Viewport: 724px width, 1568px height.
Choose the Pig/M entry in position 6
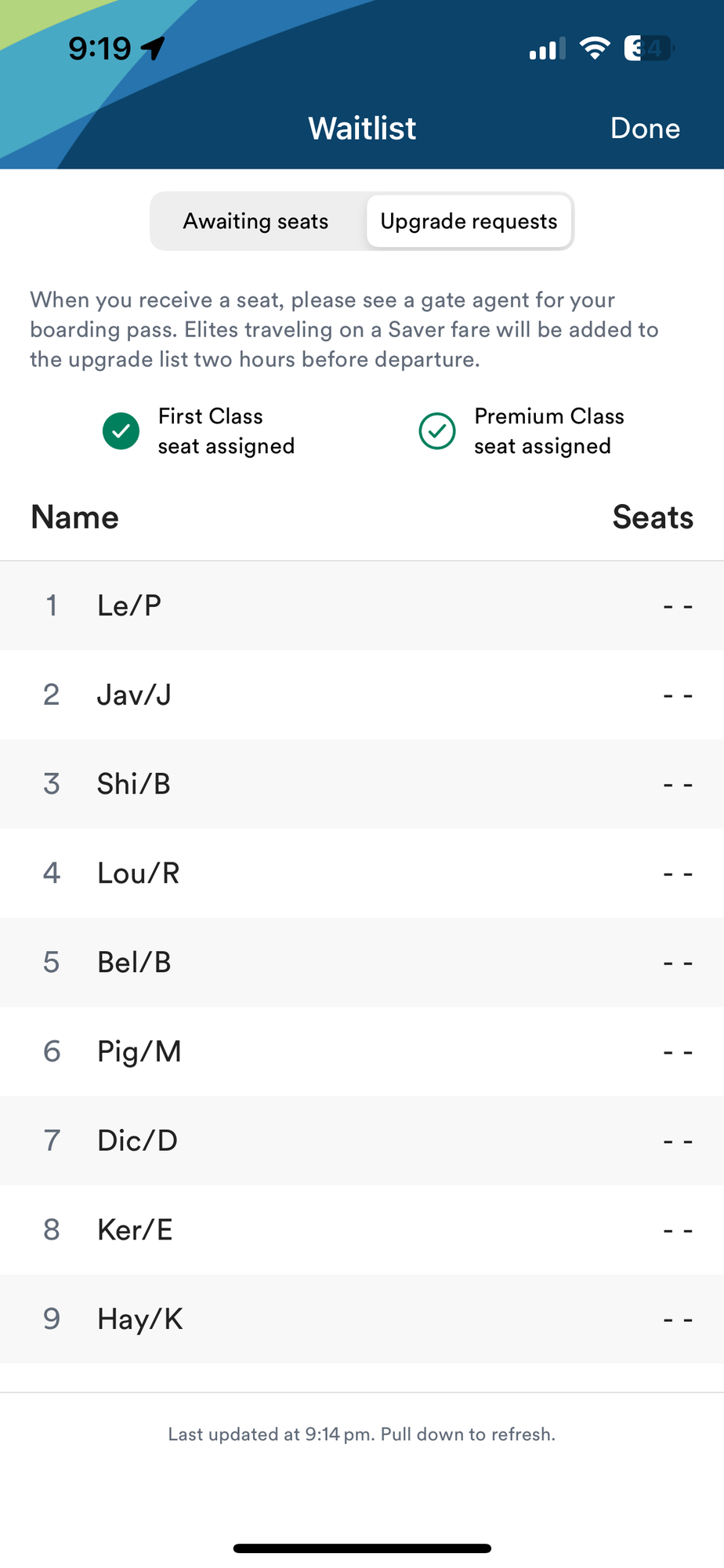362,1051
